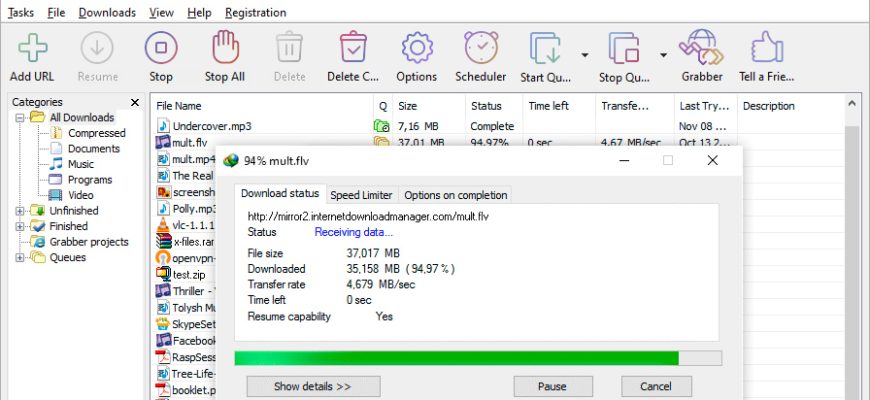Click the Delete trash icon
The image size is (870, 400).
[x=289, y=48]
